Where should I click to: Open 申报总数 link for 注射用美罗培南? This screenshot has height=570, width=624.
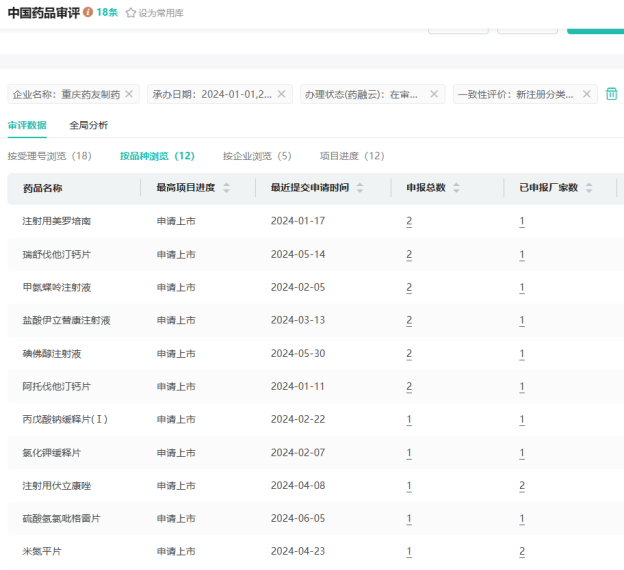click(x=409, y=221)
